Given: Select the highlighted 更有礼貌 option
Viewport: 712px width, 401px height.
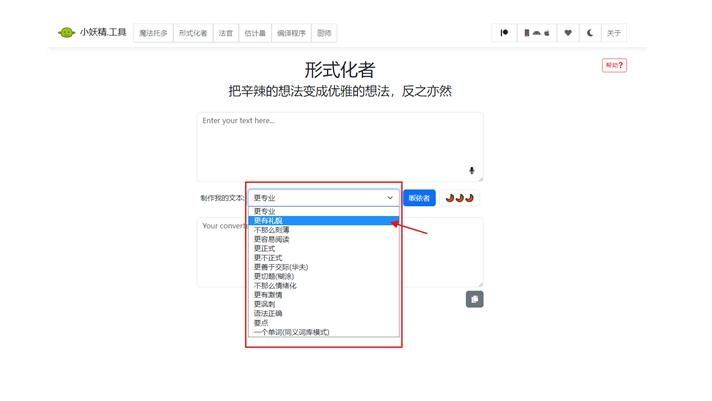Looking at the screenshot, I should point(324,221).
